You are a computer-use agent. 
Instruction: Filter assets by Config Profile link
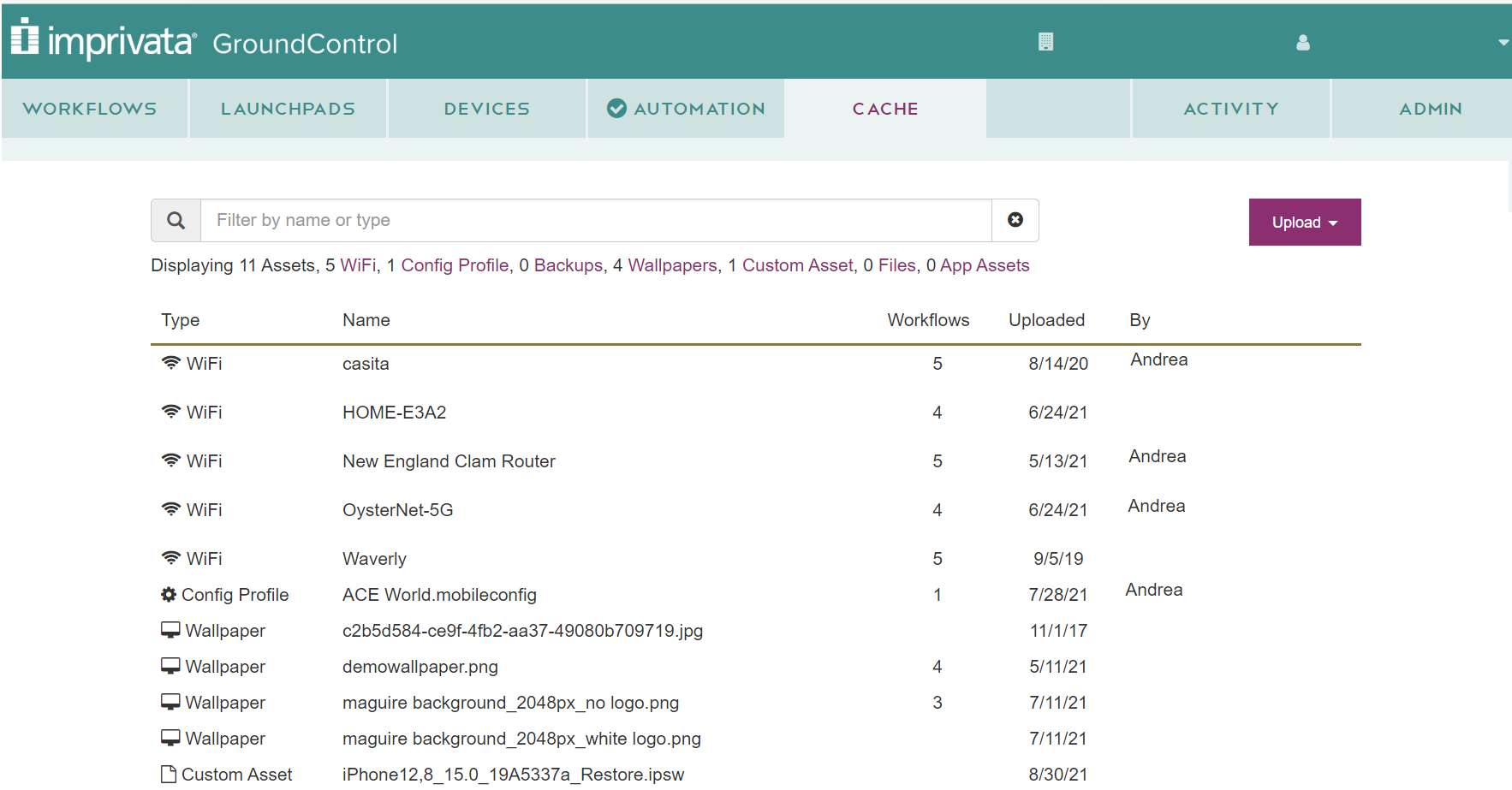tap(455, 265)
